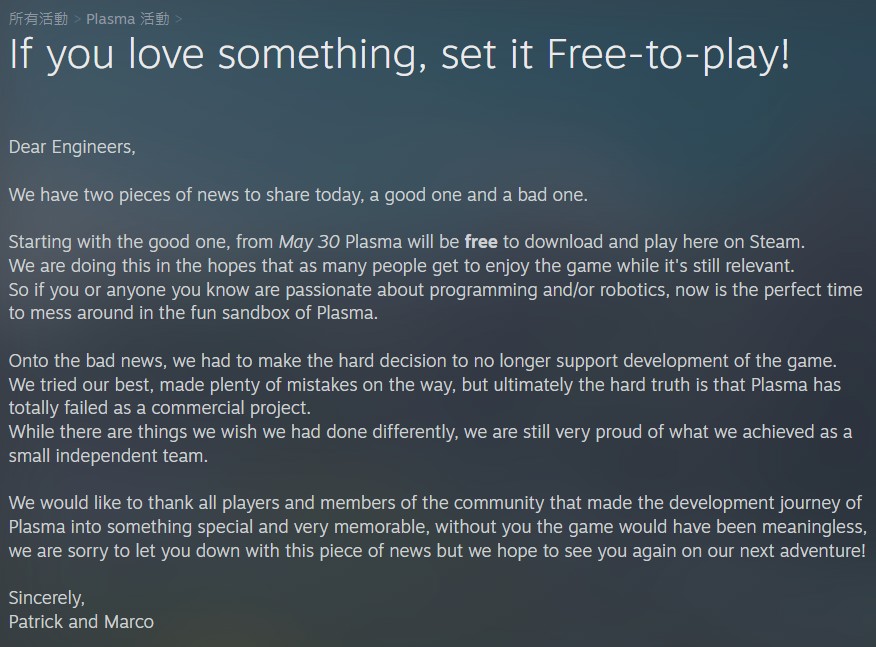This screenshot has height=647, width=876.
Task: Click the Patrick and Marco signature
Action: [81, 622]
